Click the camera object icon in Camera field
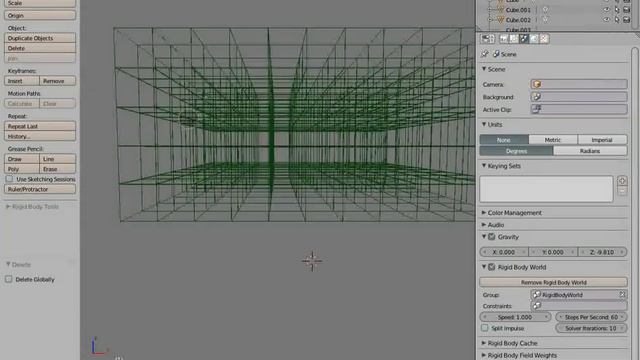The image size is (640, 360). (537, 84)
